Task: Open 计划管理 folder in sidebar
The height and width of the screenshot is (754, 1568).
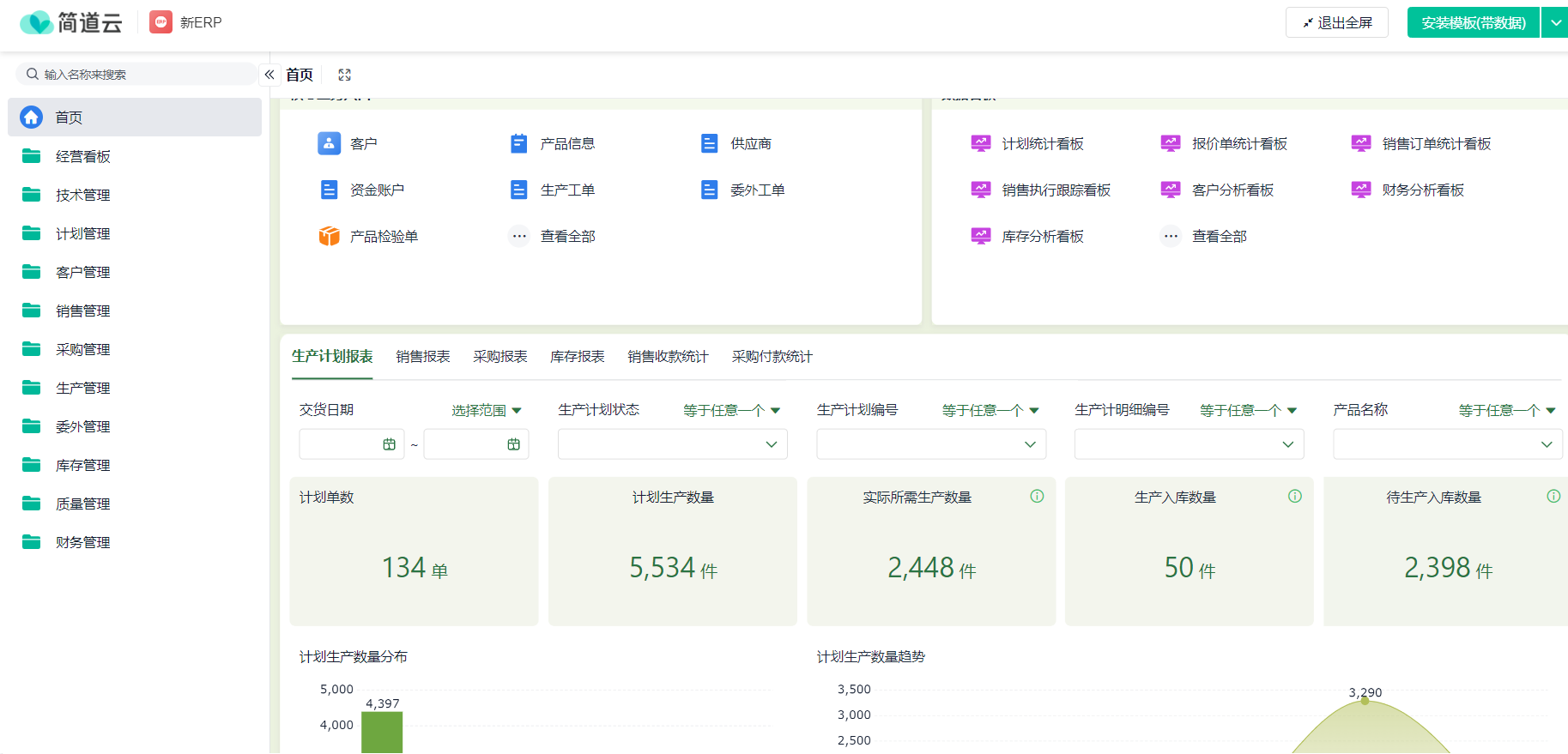Action: 135,233
